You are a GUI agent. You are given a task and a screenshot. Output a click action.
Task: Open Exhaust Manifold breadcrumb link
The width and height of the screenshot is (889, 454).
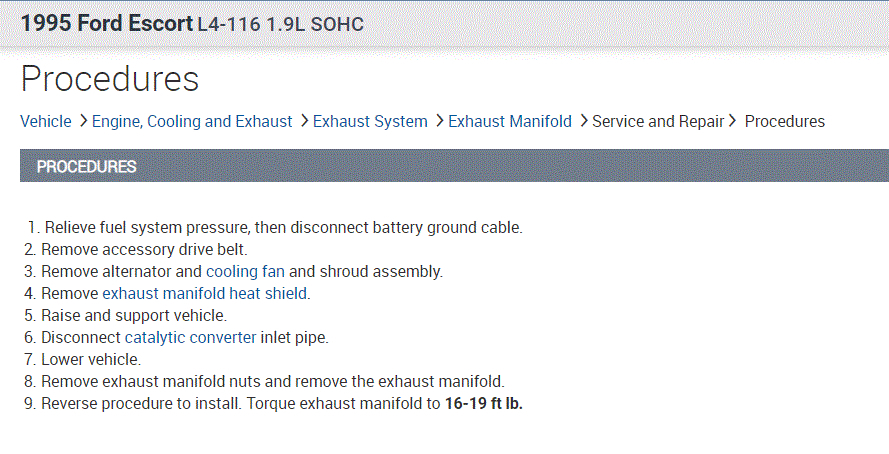tap(510, 121)
